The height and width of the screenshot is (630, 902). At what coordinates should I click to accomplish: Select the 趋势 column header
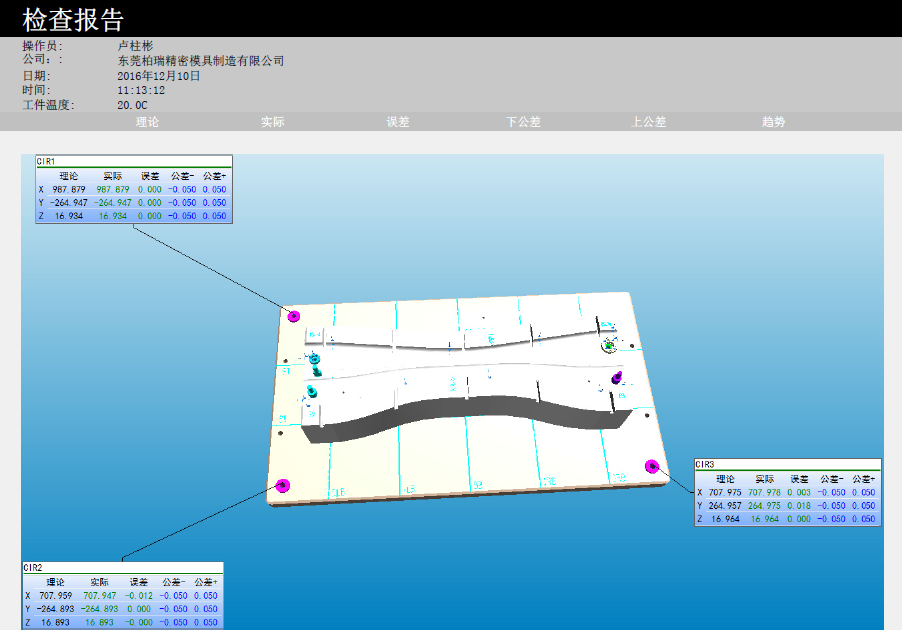[773, 122]
